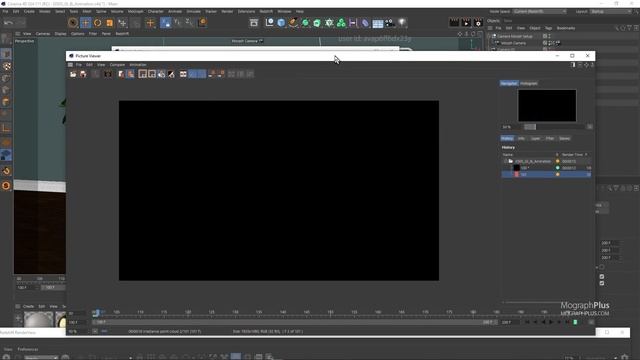Viewport: 640px width, 360px height.
Task: Click the axis lock icon in left sidebar
Action: (6, 129)
